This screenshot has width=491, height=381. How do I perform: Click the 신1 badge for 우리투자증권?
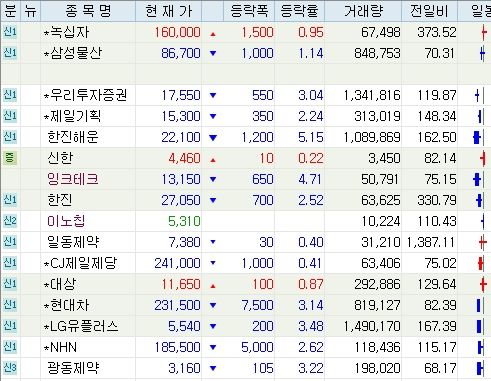point(10,95)
